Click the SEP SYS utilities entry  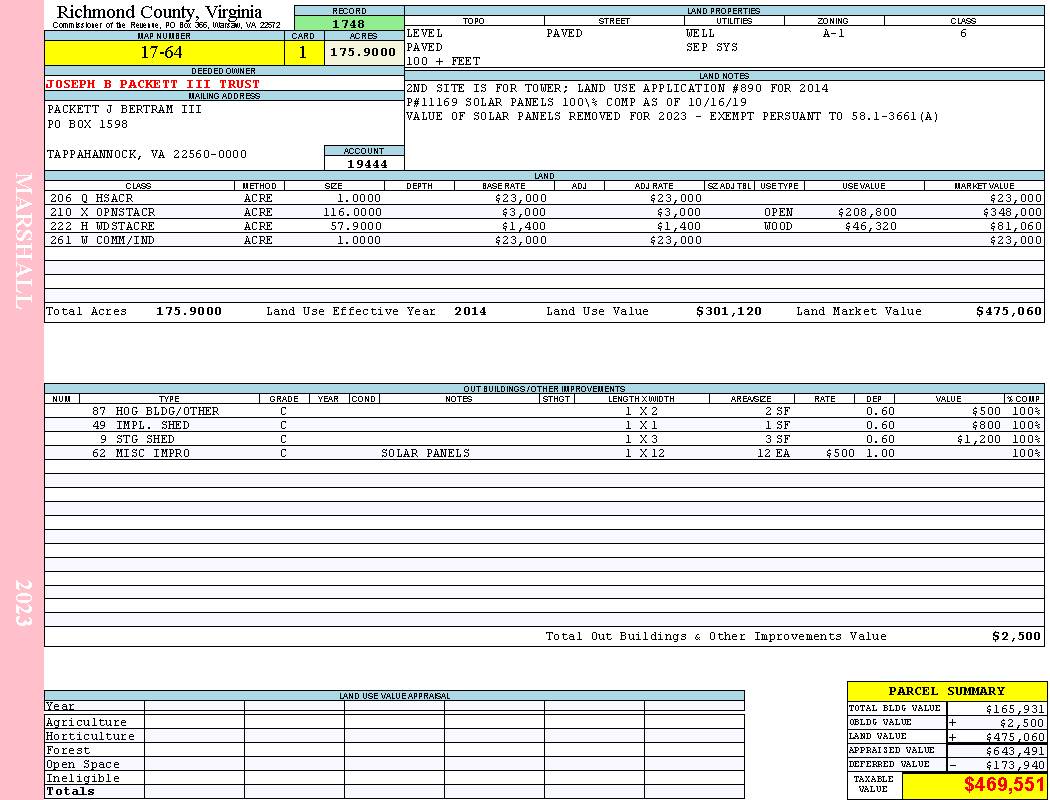click(x=711, y=48)
